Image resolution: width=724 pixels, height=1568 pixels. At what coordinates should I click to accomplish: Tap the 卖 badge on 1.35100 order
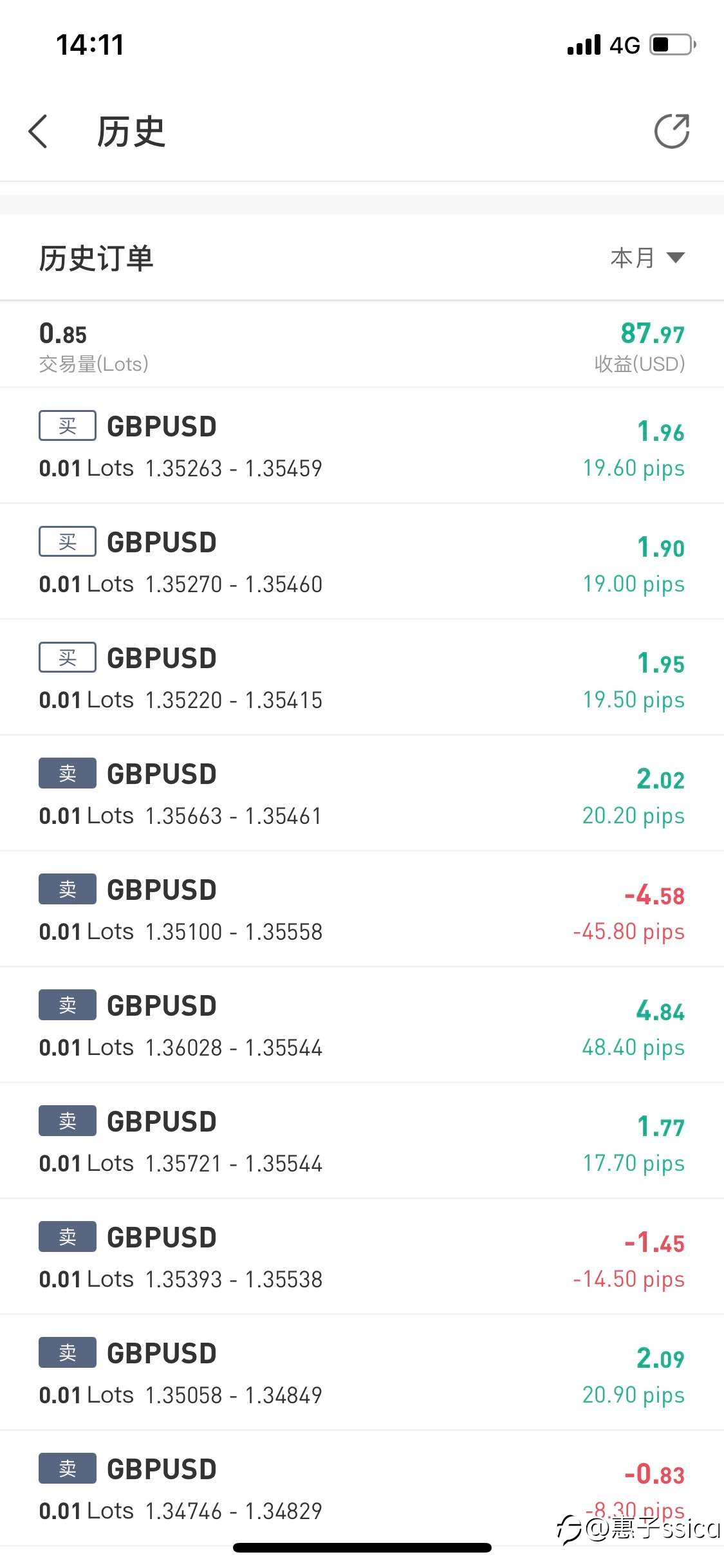(68, 890)
